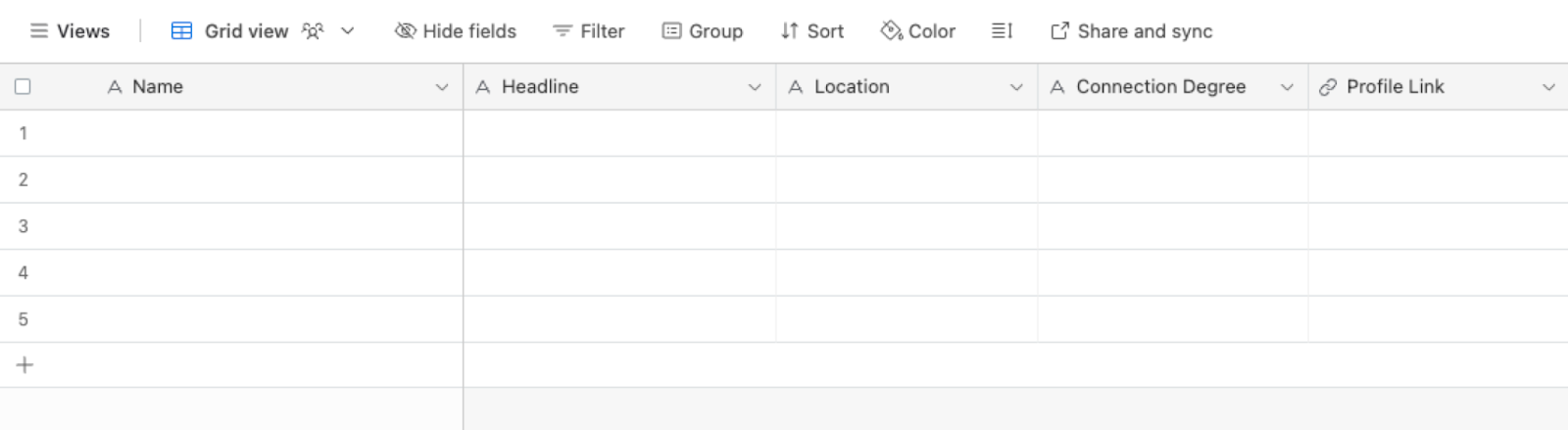Add a new row with the plus icon

click(24, 365)
